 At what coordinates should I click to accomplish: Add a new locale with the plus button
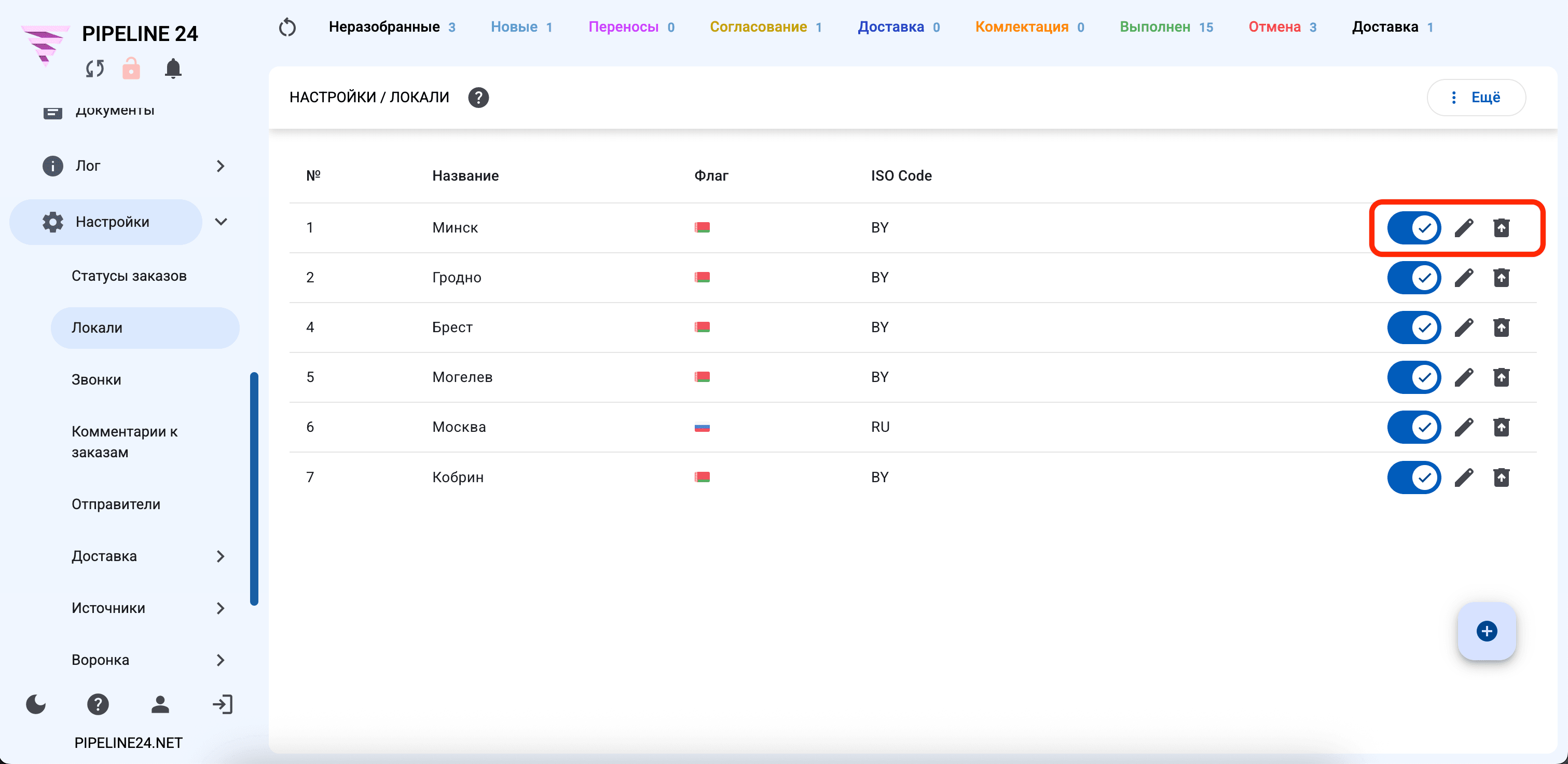pos(1487,631)
